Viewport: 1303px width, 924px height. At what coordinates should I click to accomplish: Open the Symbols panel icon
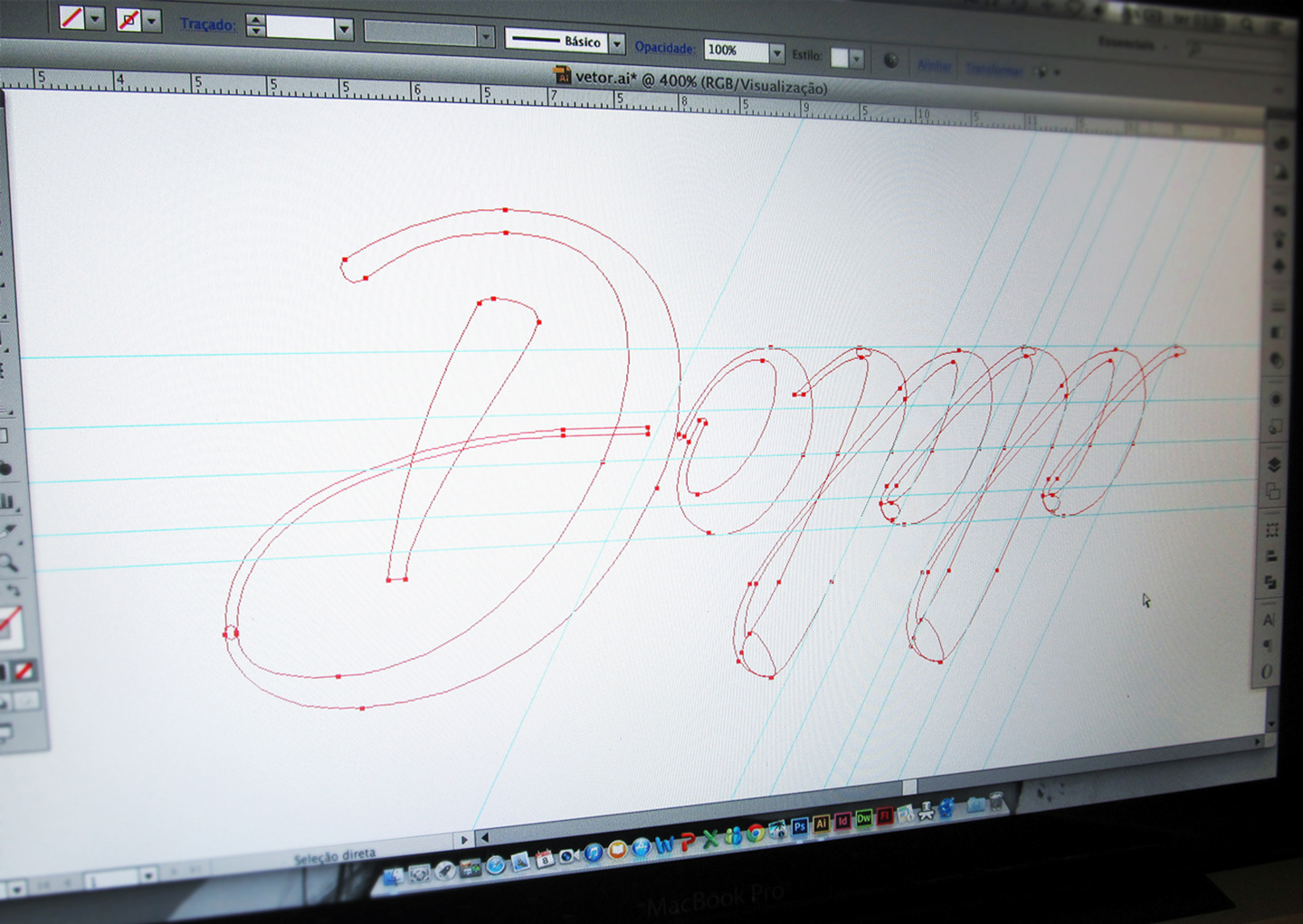click(x=1279, y=266)
